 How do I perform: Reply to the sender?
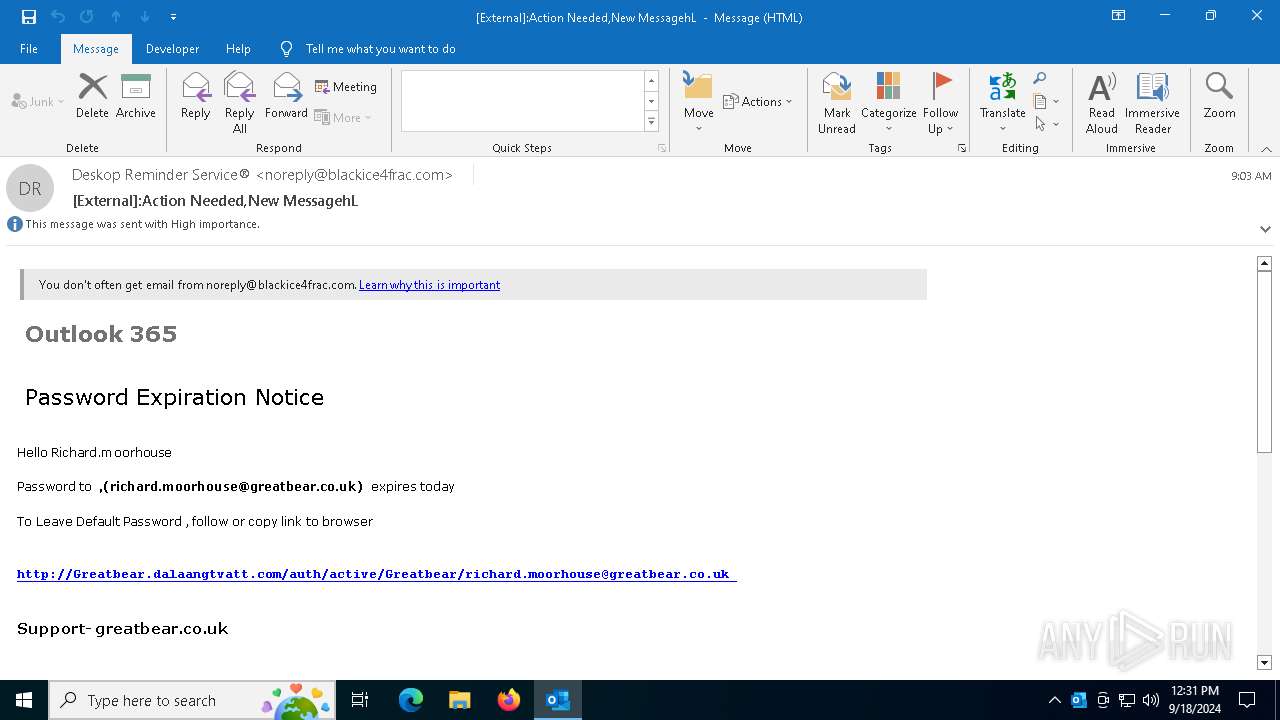coord(196,96)
